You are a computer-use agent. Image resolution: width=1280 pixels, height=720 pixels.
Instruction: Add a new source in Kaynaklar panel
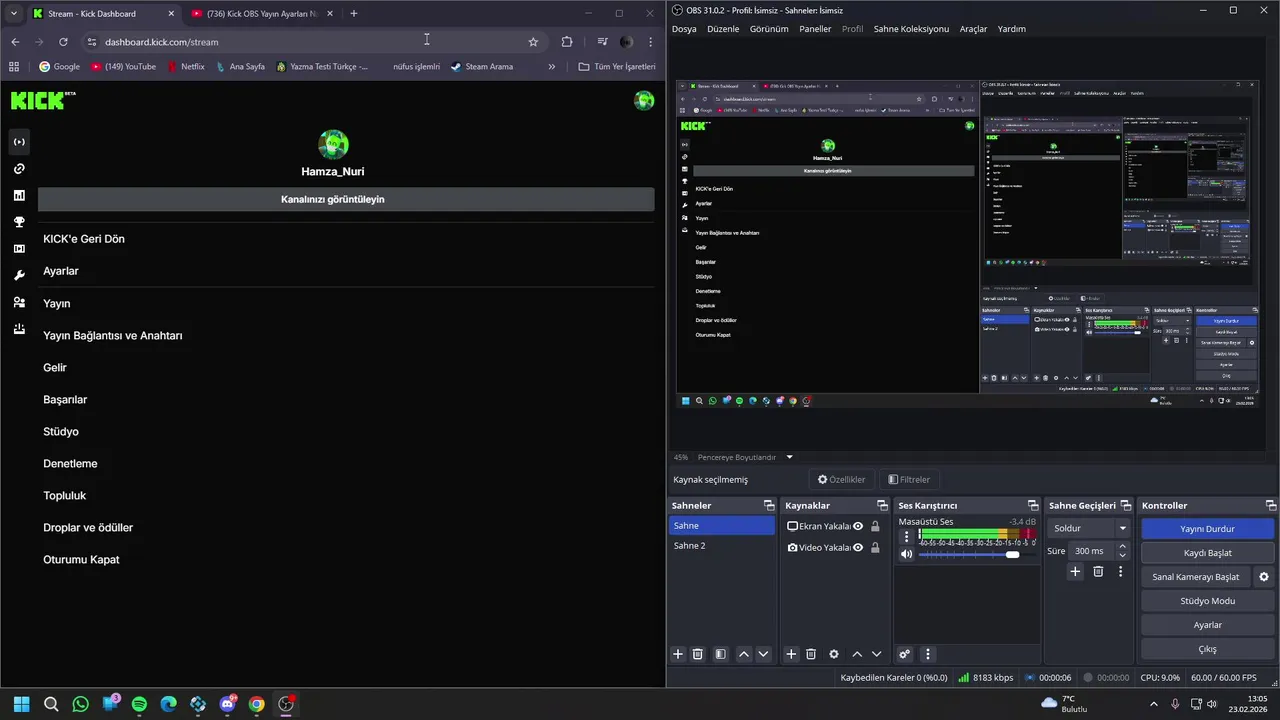coord(791,654)
